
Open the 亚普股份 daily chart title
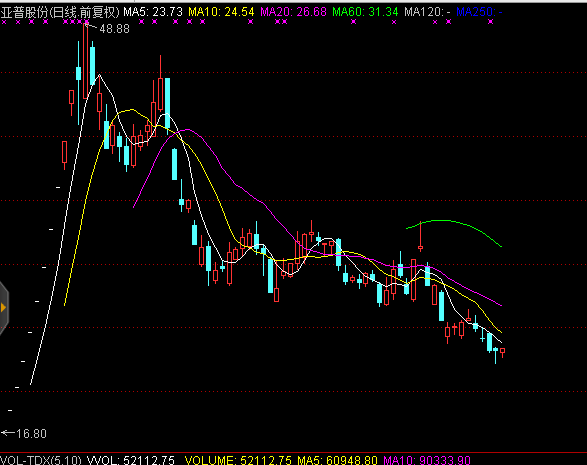pos(60,12)
